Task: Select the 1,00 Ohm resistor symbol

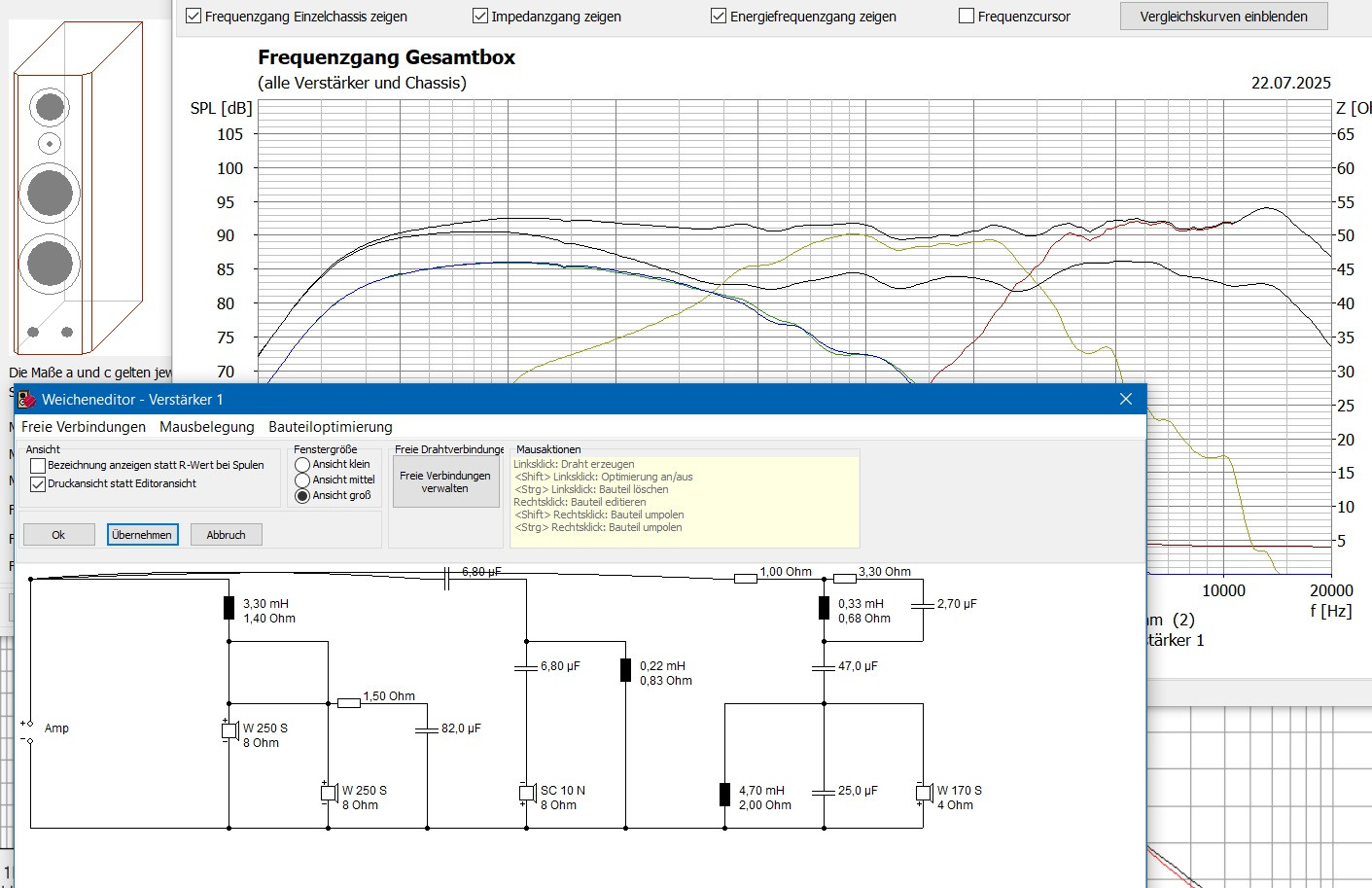Action: click(x=746, y=579)
